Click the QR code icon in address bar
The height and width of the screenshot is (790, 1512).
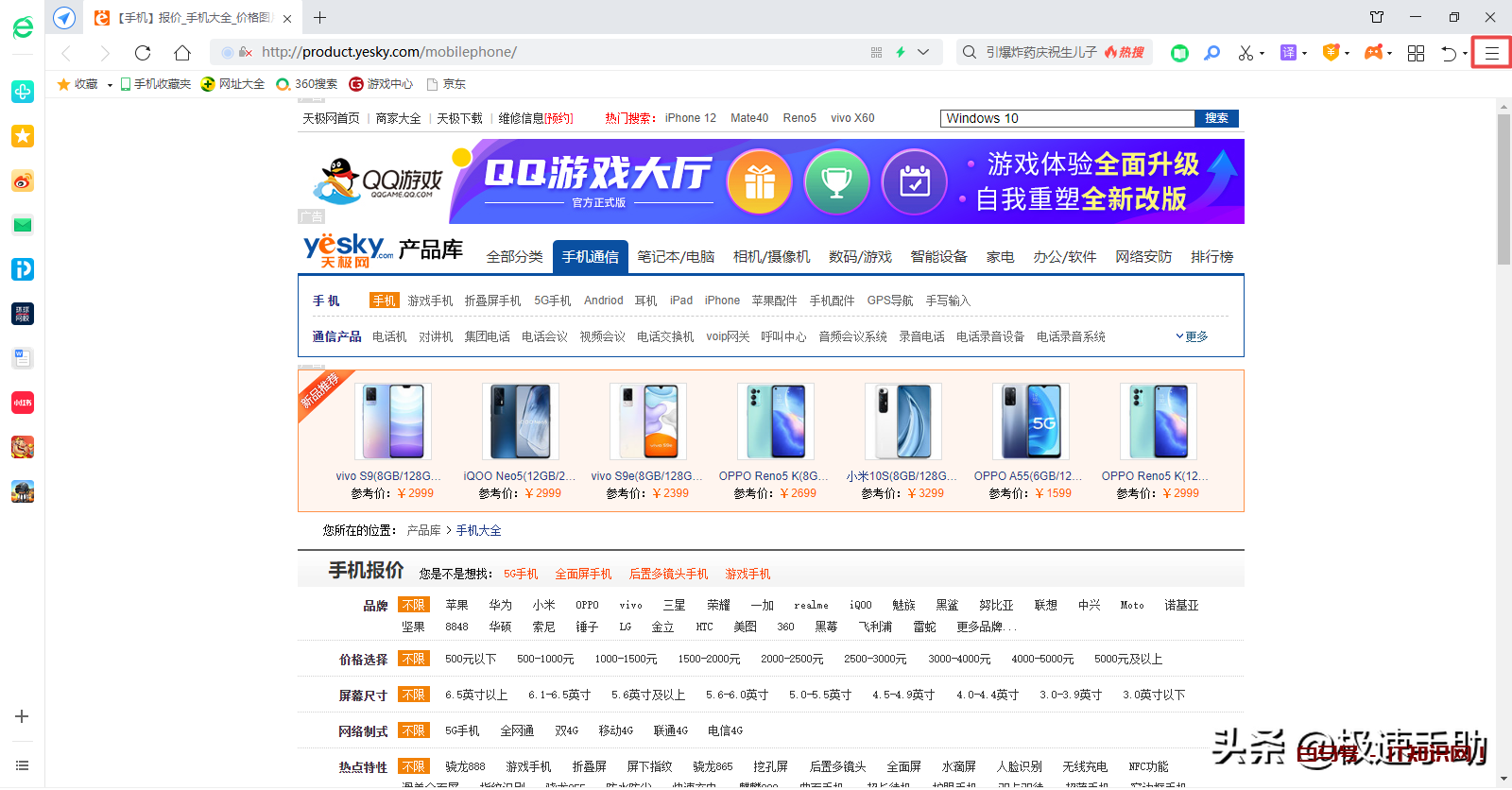[x=876, y=53]
